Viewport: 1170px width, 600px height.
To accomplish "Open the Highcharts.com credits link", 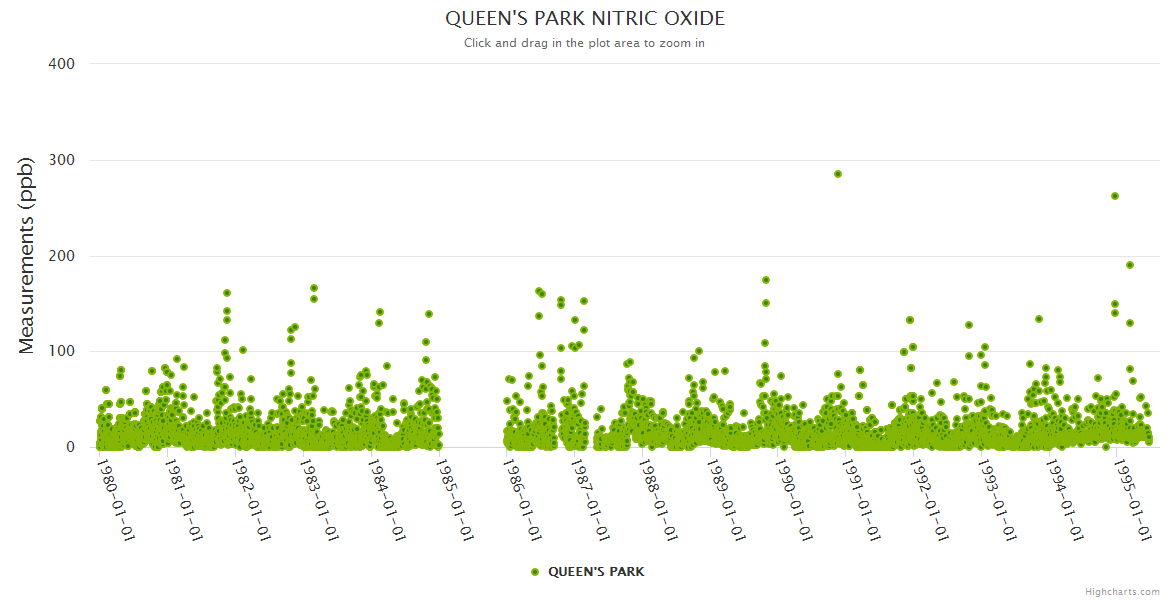I will (1122, 592).
